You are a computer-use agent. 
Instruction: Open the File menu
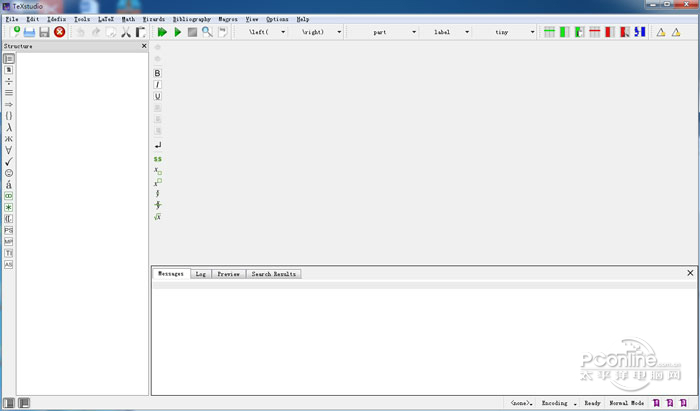click(x=12, y=19)
